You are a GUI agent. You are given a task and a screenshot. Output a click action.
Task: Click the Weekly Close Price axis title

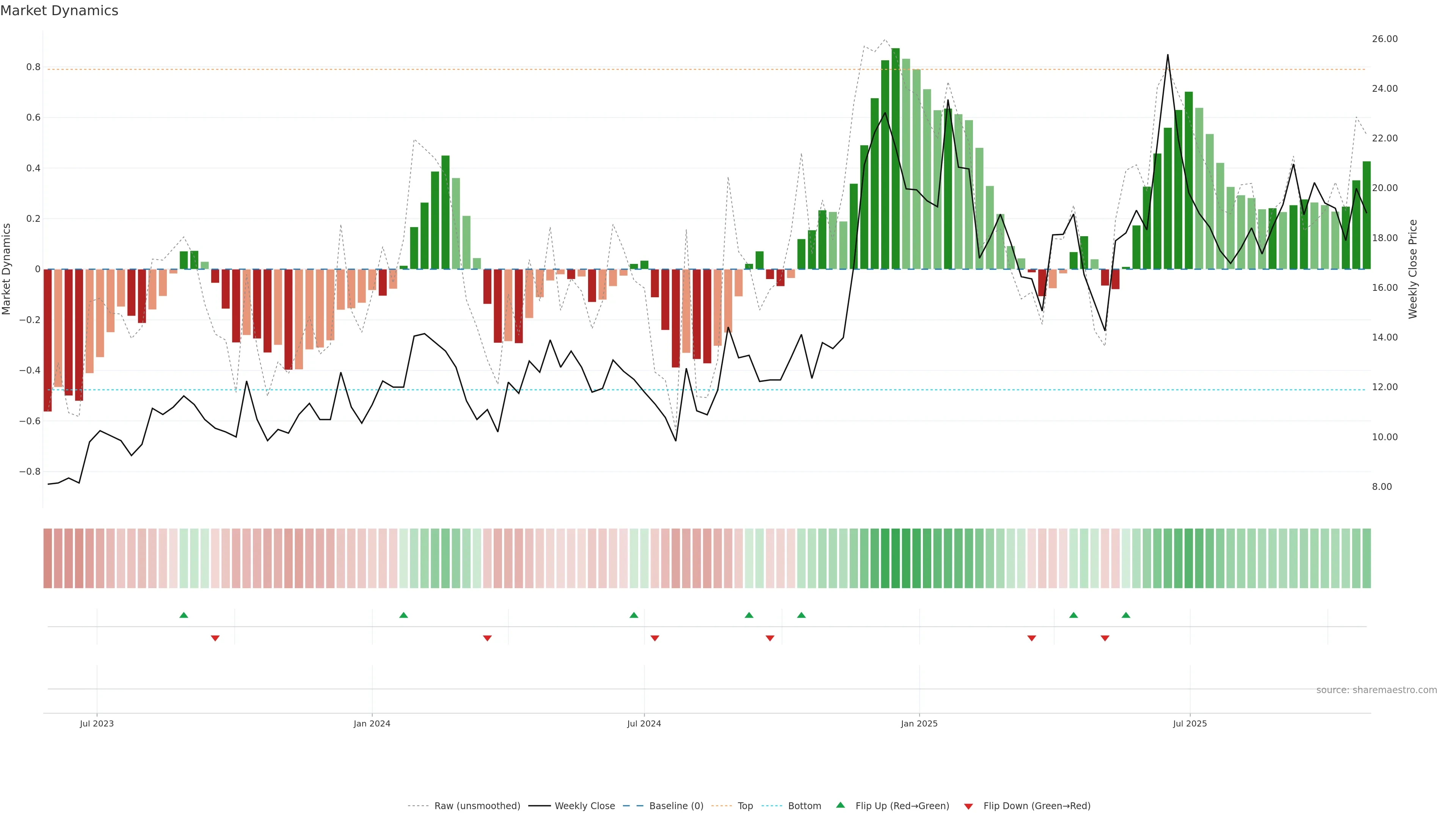[x=1412, y=269]
